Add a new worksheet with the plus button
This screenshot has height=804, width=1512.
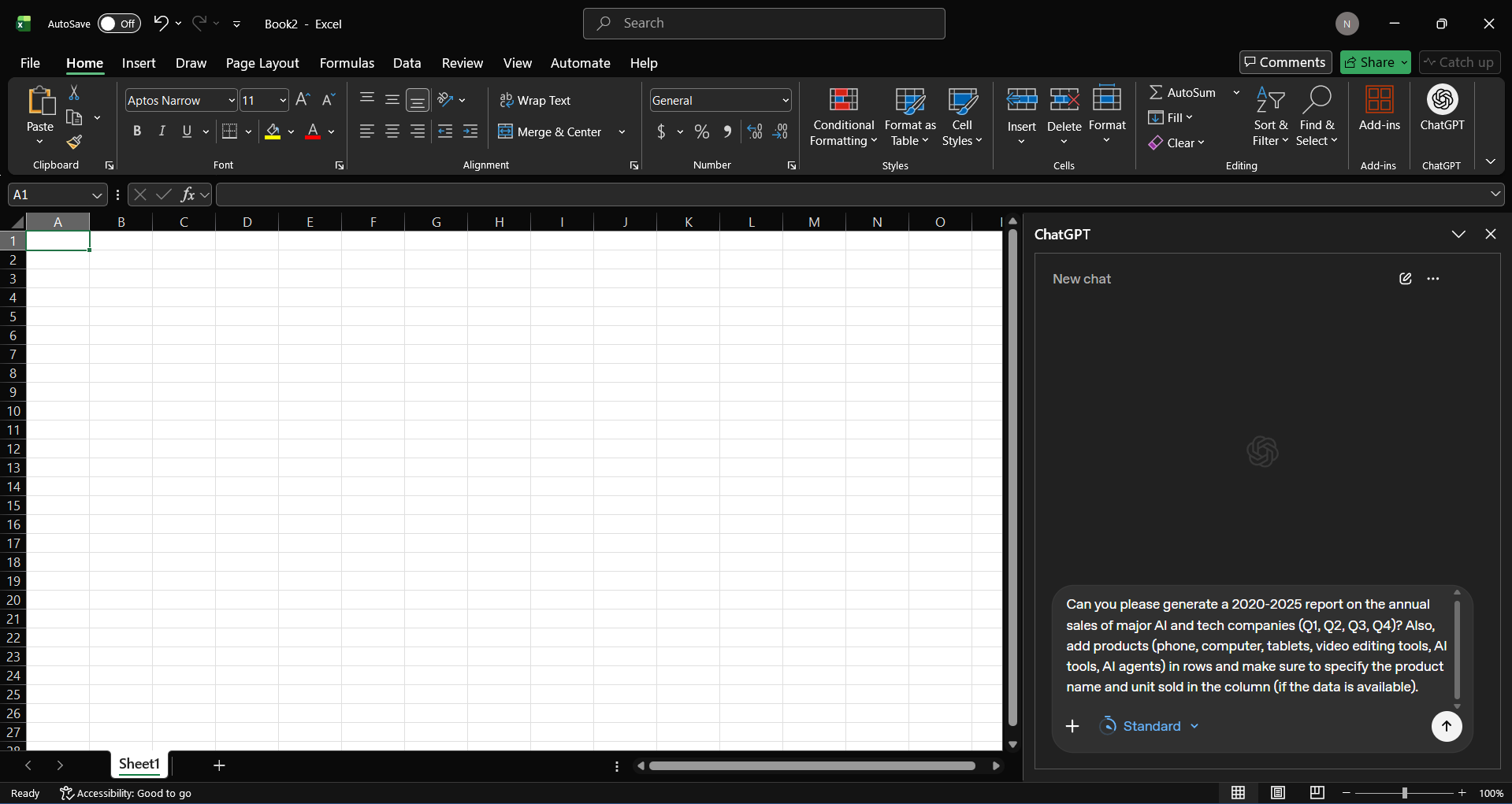[219, 765]
